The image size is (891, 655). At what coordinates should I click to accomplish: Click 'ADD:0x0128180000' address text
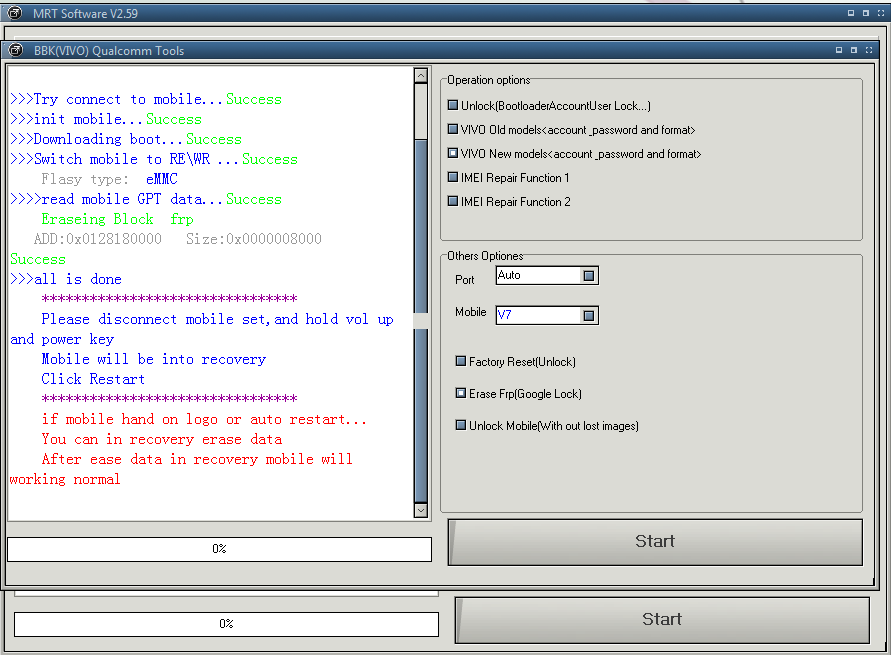pos(97,239)
